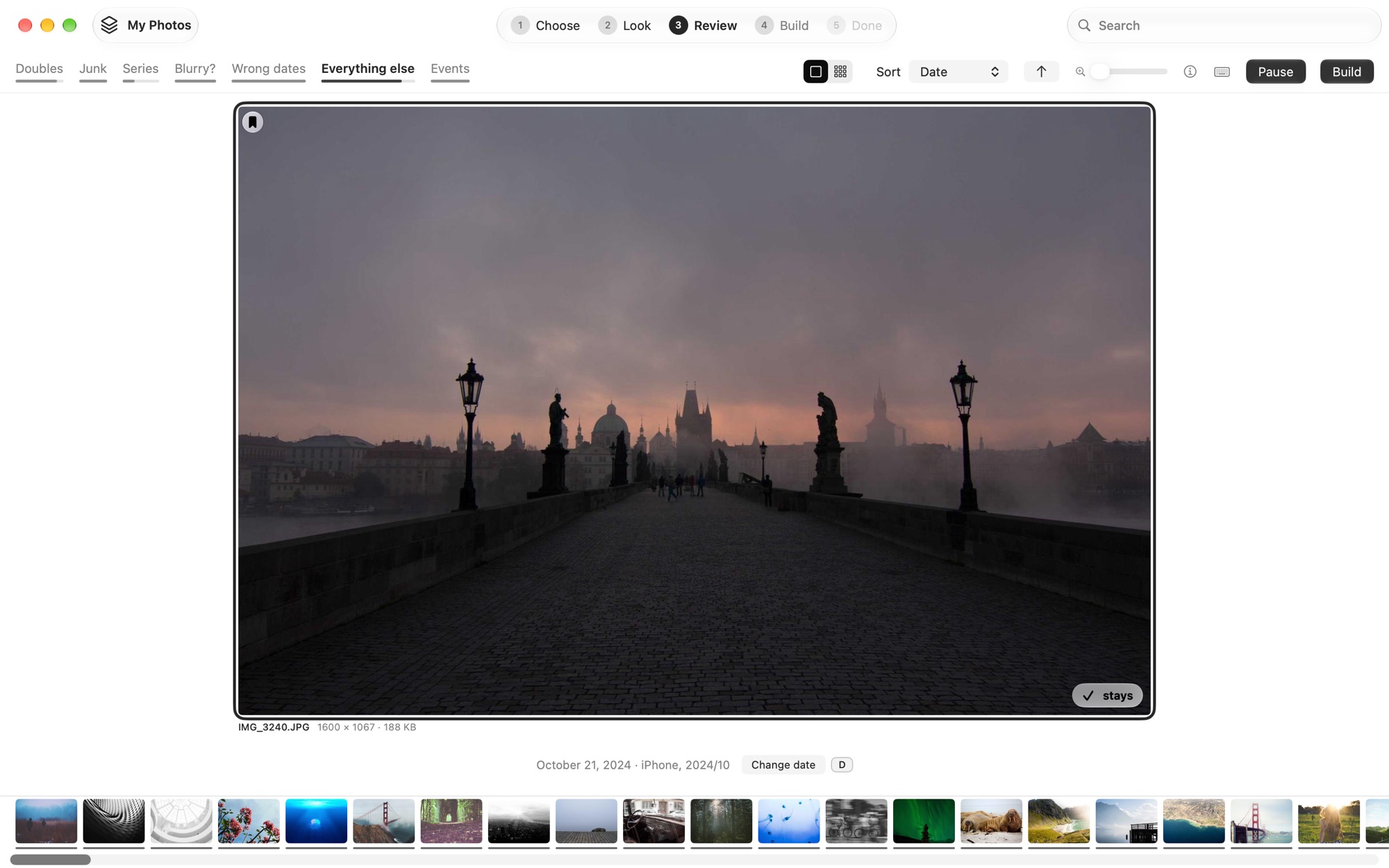This screenshot has width=1389, height=868.
Task: Select the walrus thumbnail
Action: click(991, 821)
